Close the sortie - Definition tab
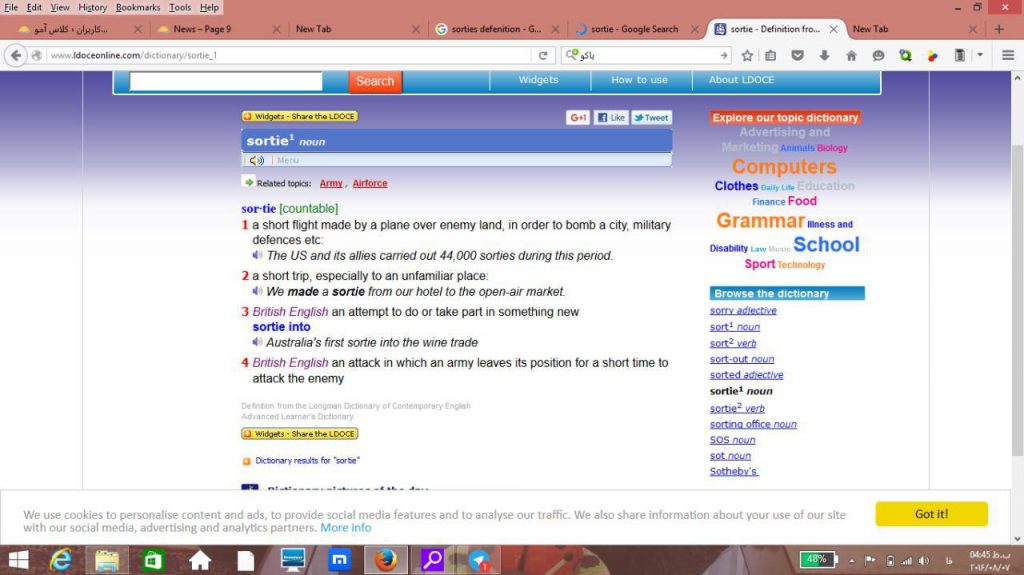This screenshot has width=1024, height=575. tap(833, 29)
